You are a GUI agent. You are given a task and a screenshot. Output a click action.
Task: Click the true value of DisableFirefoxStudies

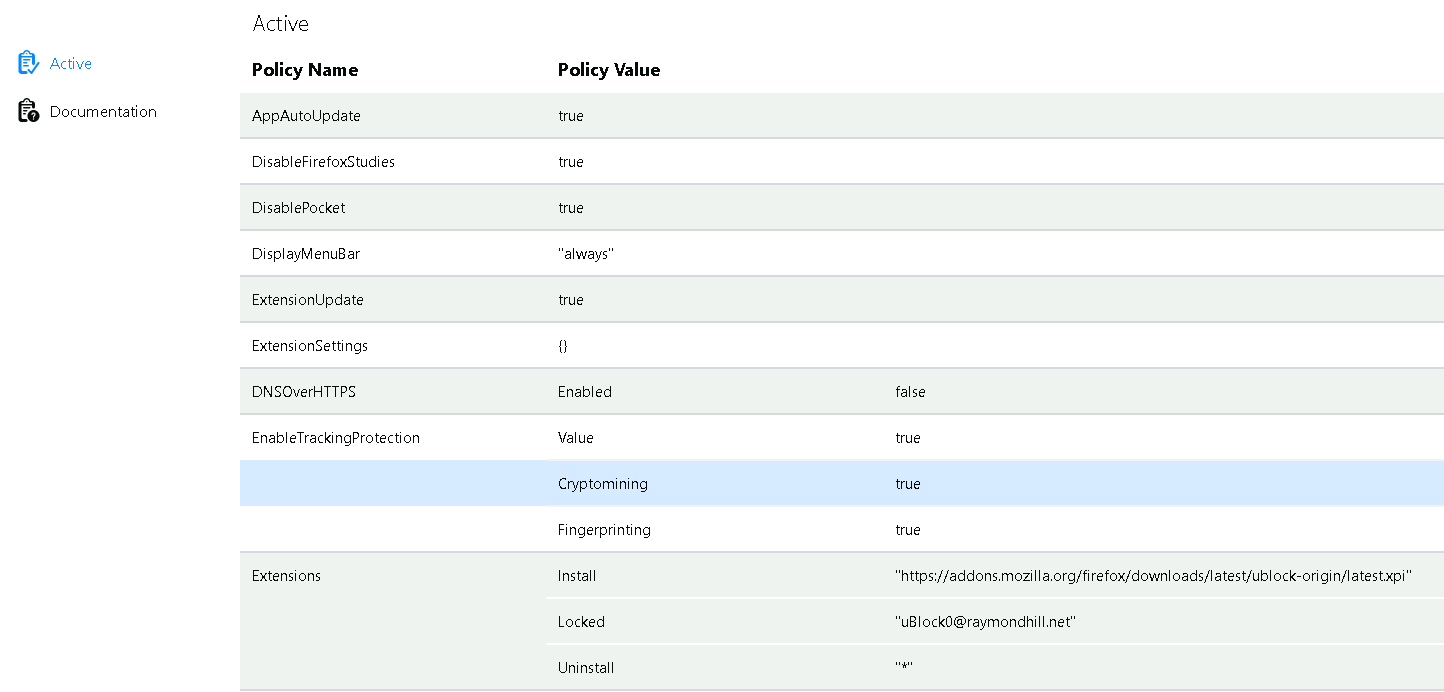(571, 162)
